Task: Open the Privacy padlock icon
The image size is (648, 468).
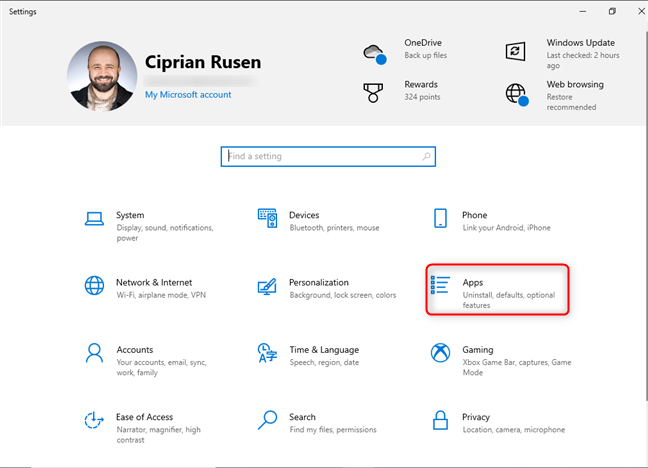Action: [x=440, y=420]
